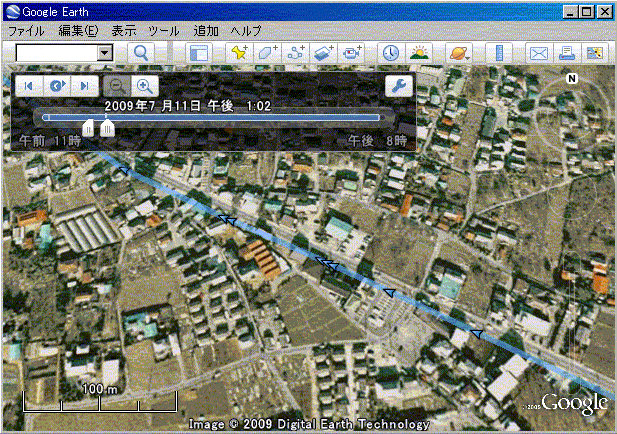Email the view with envelope icon

click(x=539, y=53)
